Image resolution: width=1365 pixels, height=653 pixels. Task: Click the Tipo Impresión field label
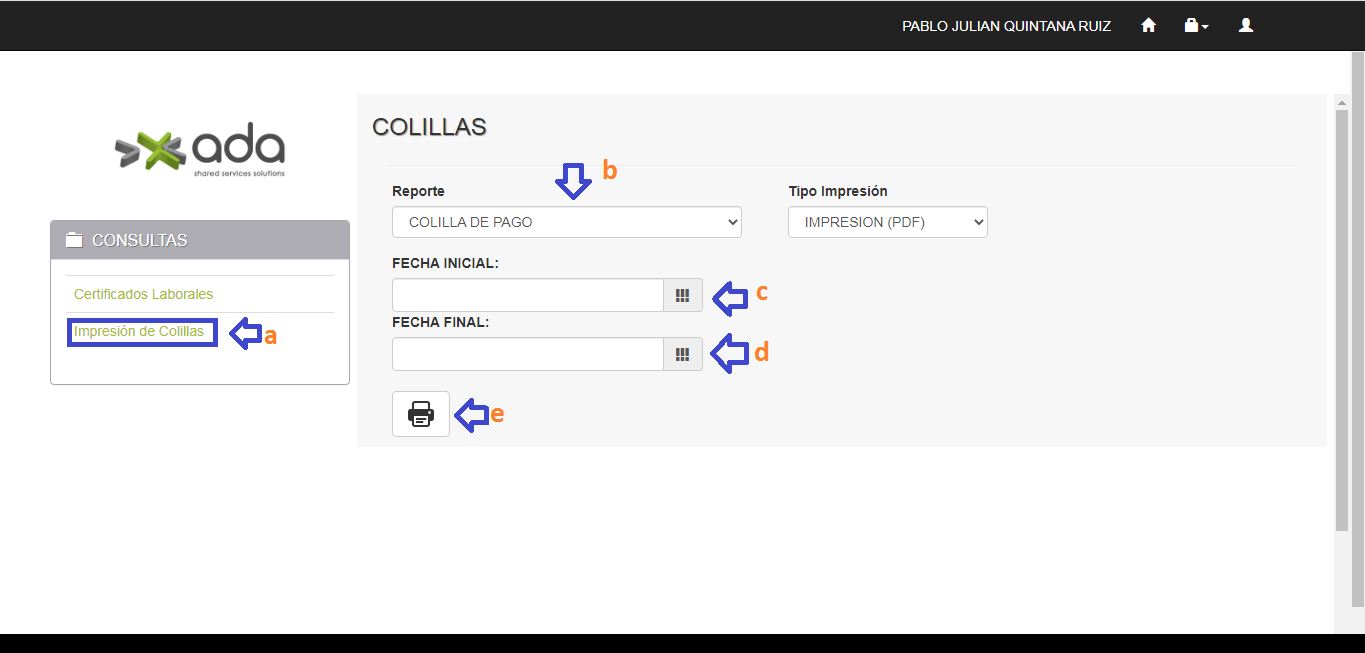pyautogui.click(x=837, y=191)
